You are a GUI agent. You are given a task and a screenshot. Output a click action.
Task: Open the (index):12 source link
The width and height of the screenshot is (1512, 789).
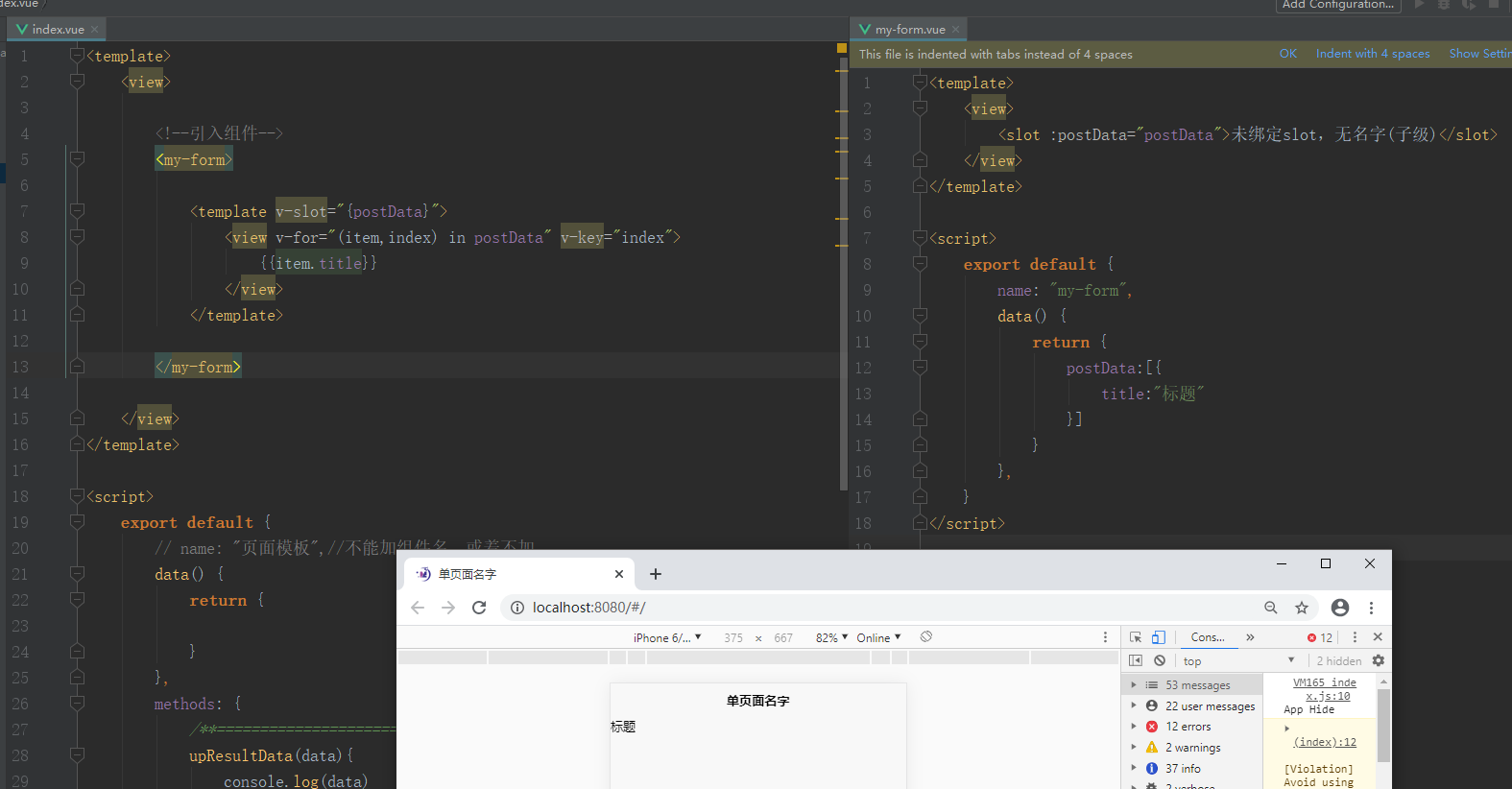[1325, 742]
